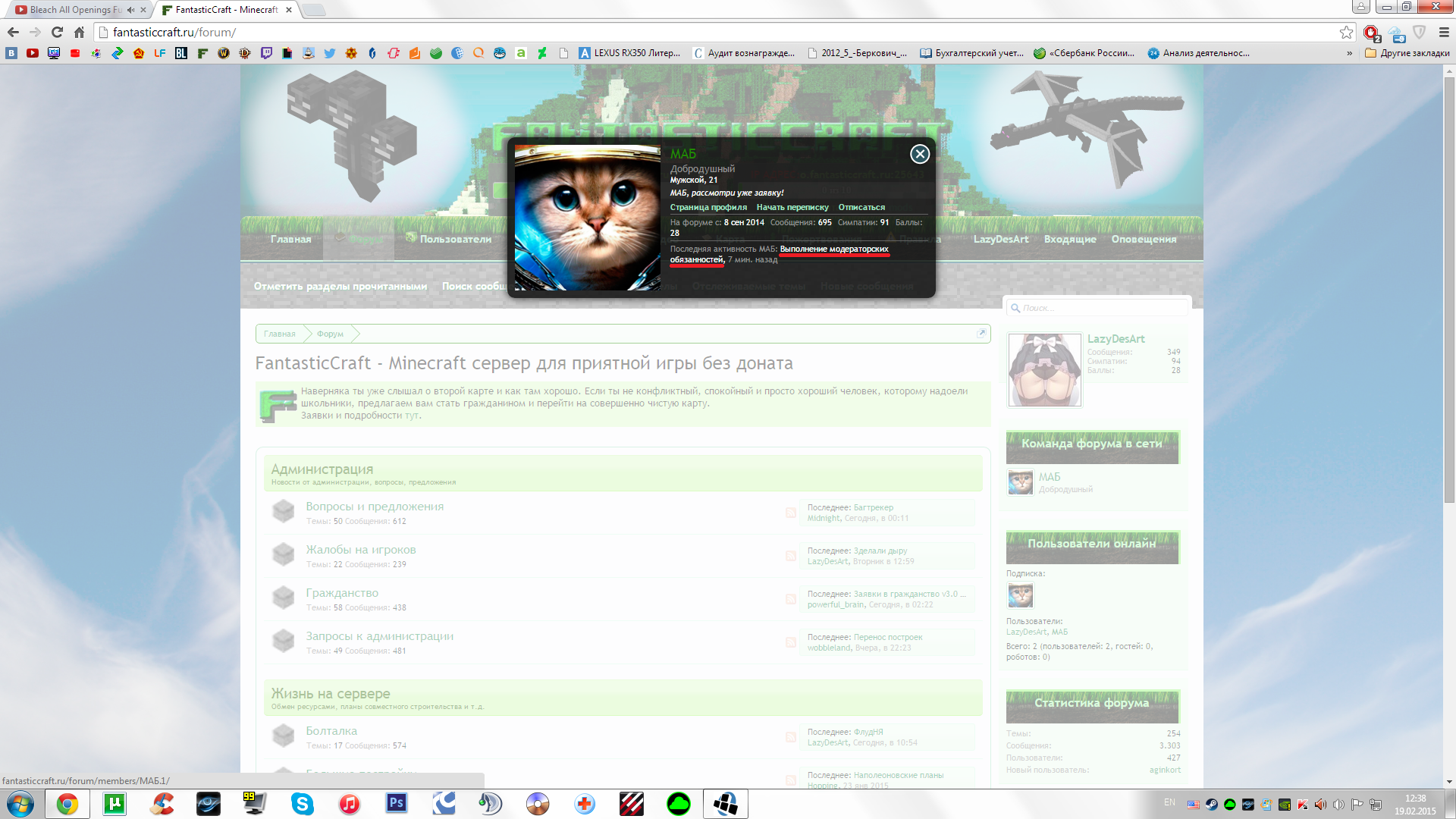Open breadcrumb jump icon at right end
Image resolution: width=1456 pixels, height=819 pixels.
[x=981, y=333]
